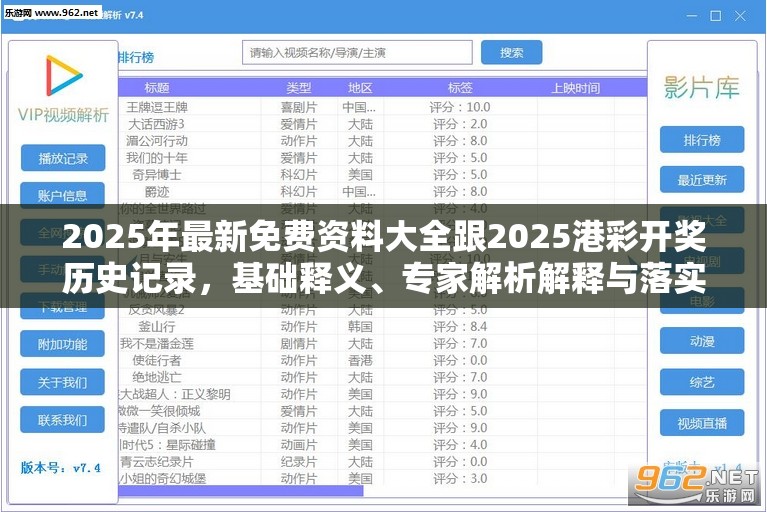Select the 特遣队/自杀小队 title

162,428
